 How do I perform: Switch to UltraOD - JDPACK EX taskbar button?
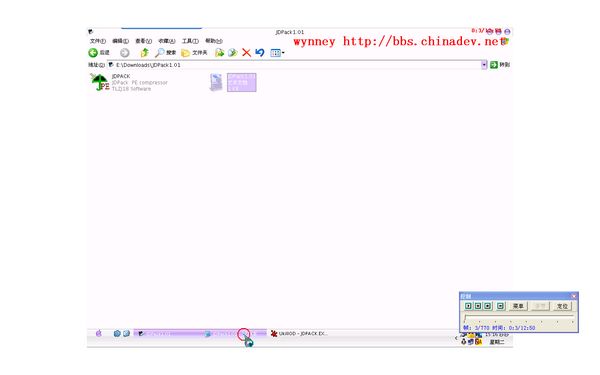(x=299, y=334)
